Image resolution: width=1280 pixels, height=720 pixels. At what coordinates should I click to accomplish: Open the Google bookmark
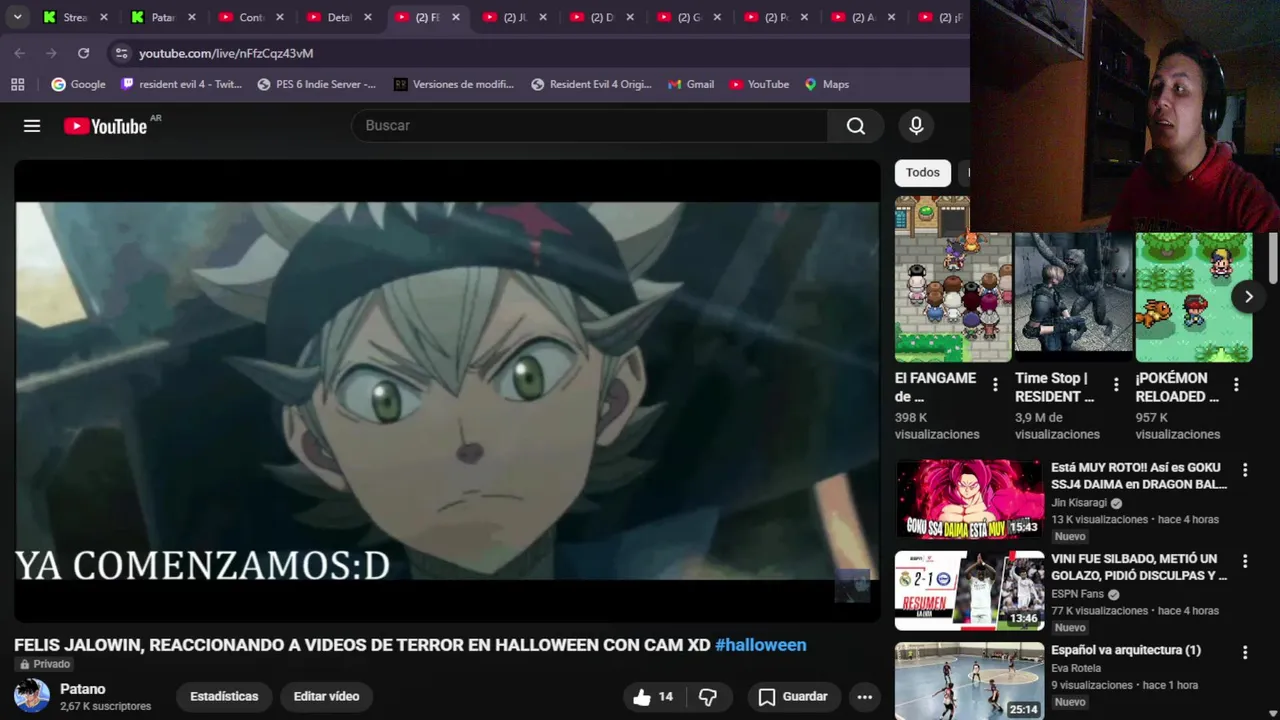point(78,84)
